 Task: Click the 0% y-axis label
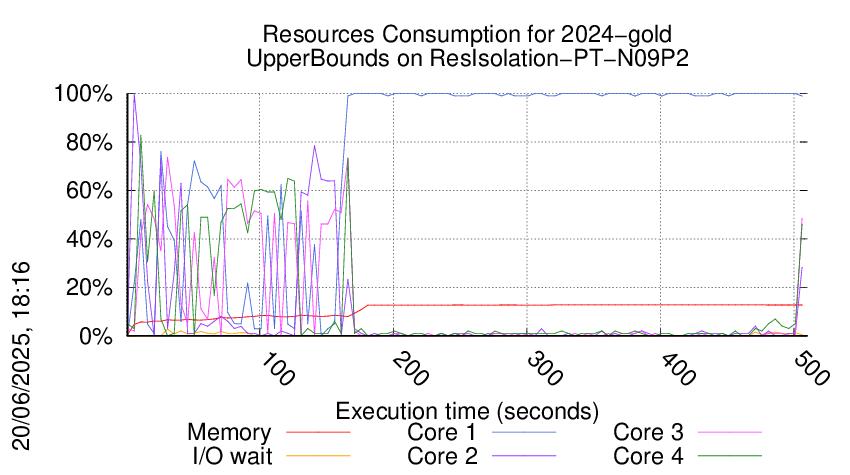(96, 336)
